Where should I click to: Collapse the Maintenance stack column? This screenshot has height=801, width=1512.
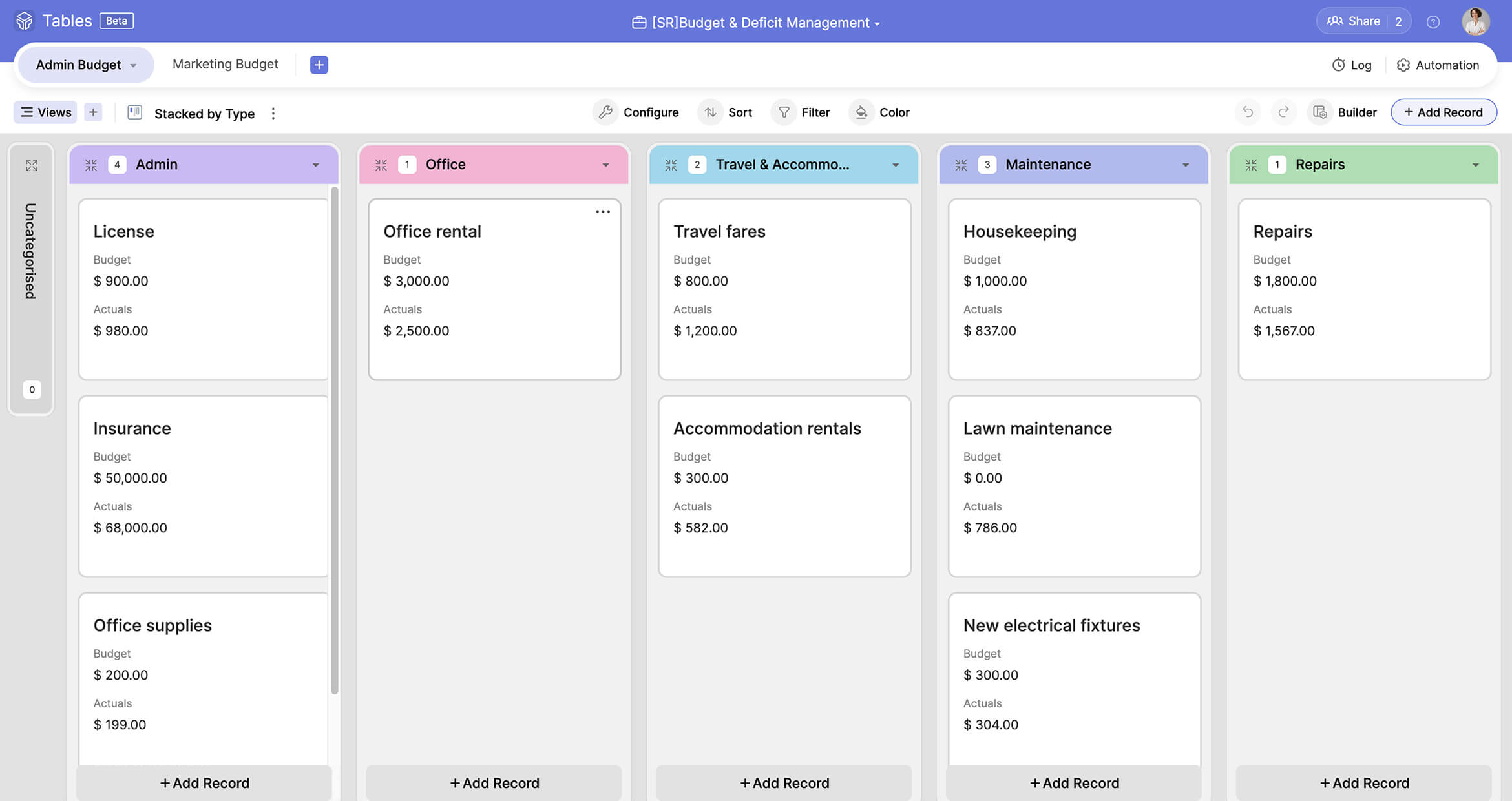pos(961,165)
